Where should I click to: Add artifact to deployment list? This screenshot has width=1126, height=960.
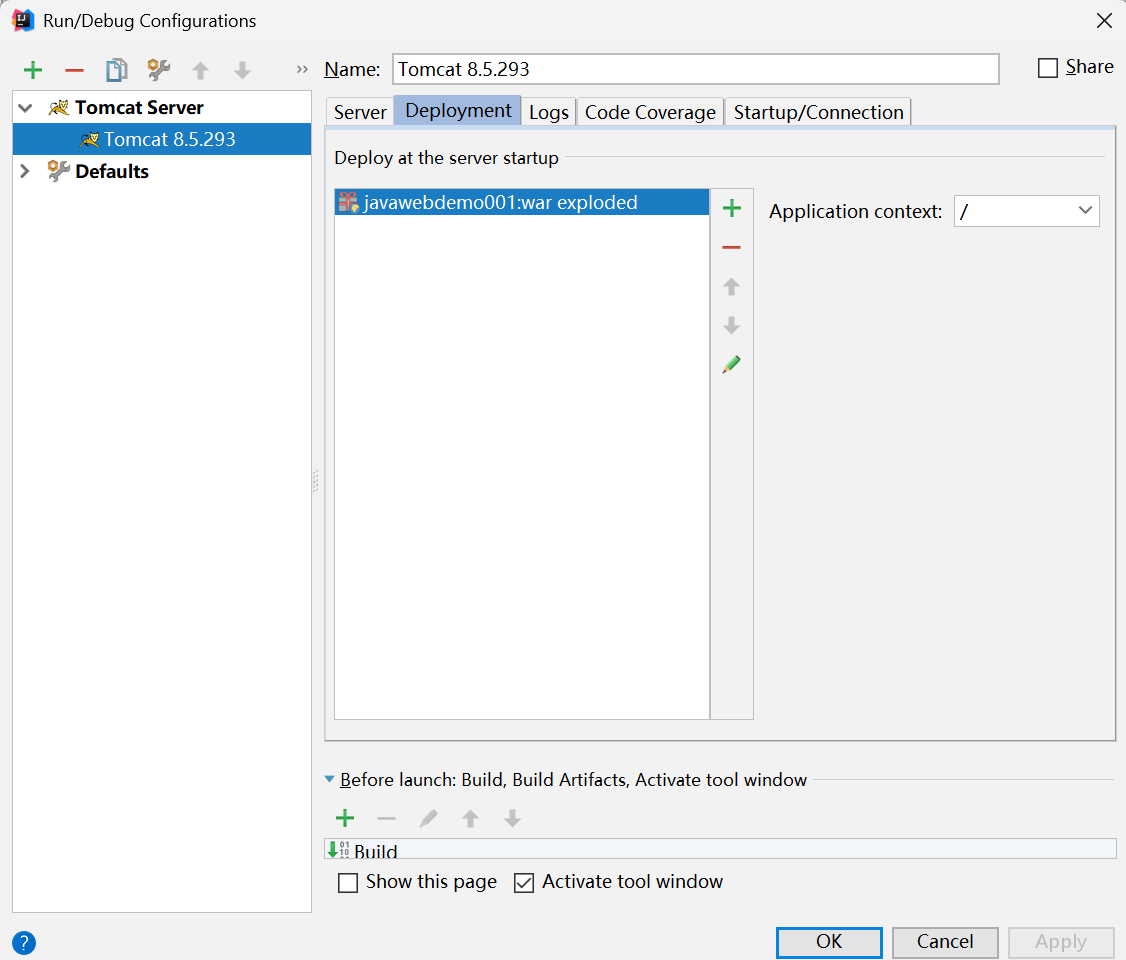click(732, 208)
